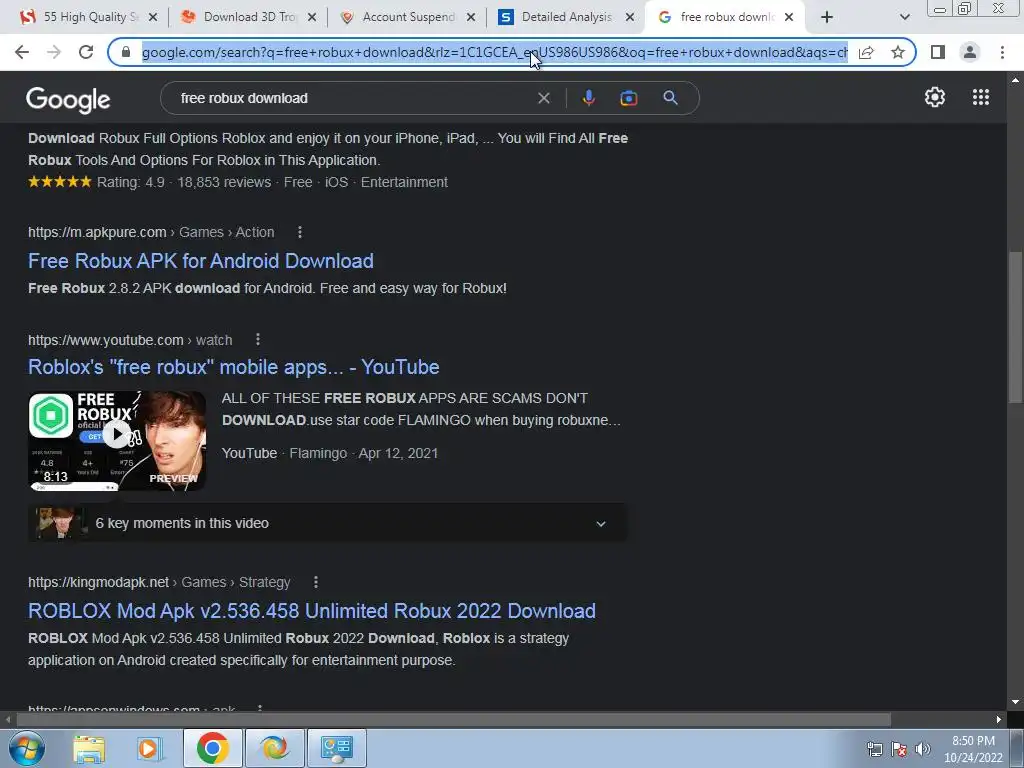Share this page using the share icon

point(866,52)
